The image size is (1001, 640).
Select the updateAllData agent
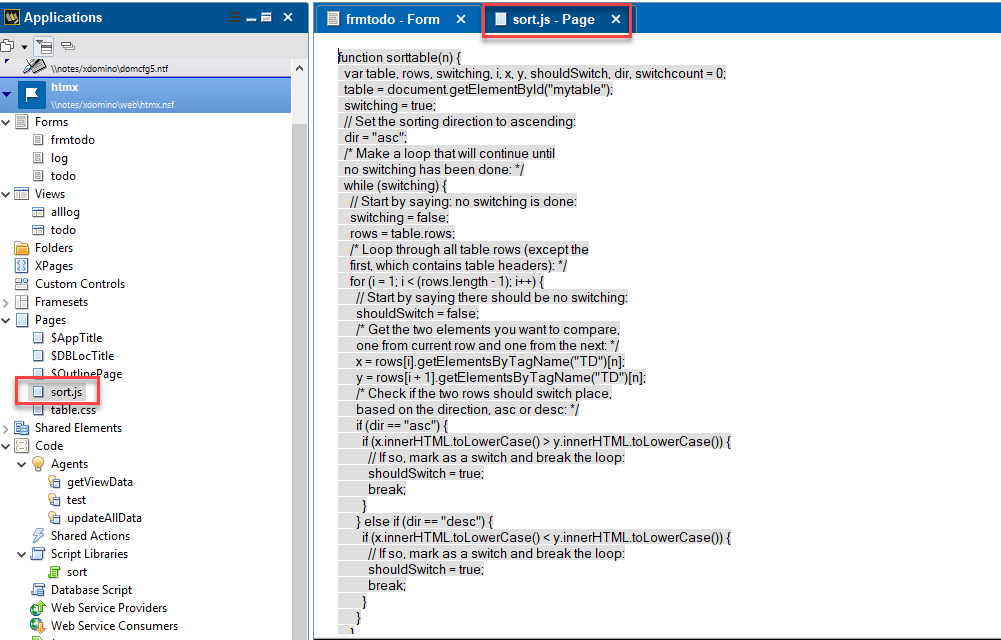click(103, 517)
